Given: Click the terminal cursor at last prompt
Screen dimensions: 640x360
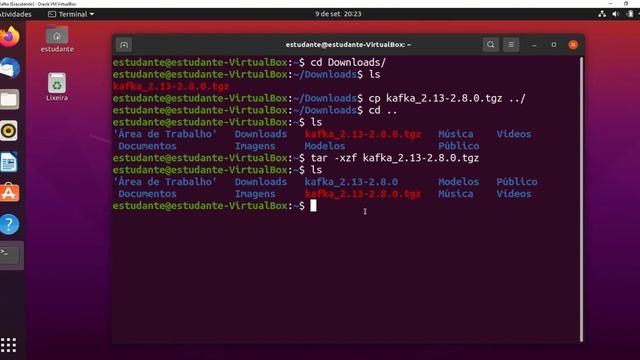Looking at the screenshot, I should [x=313, y=206].
